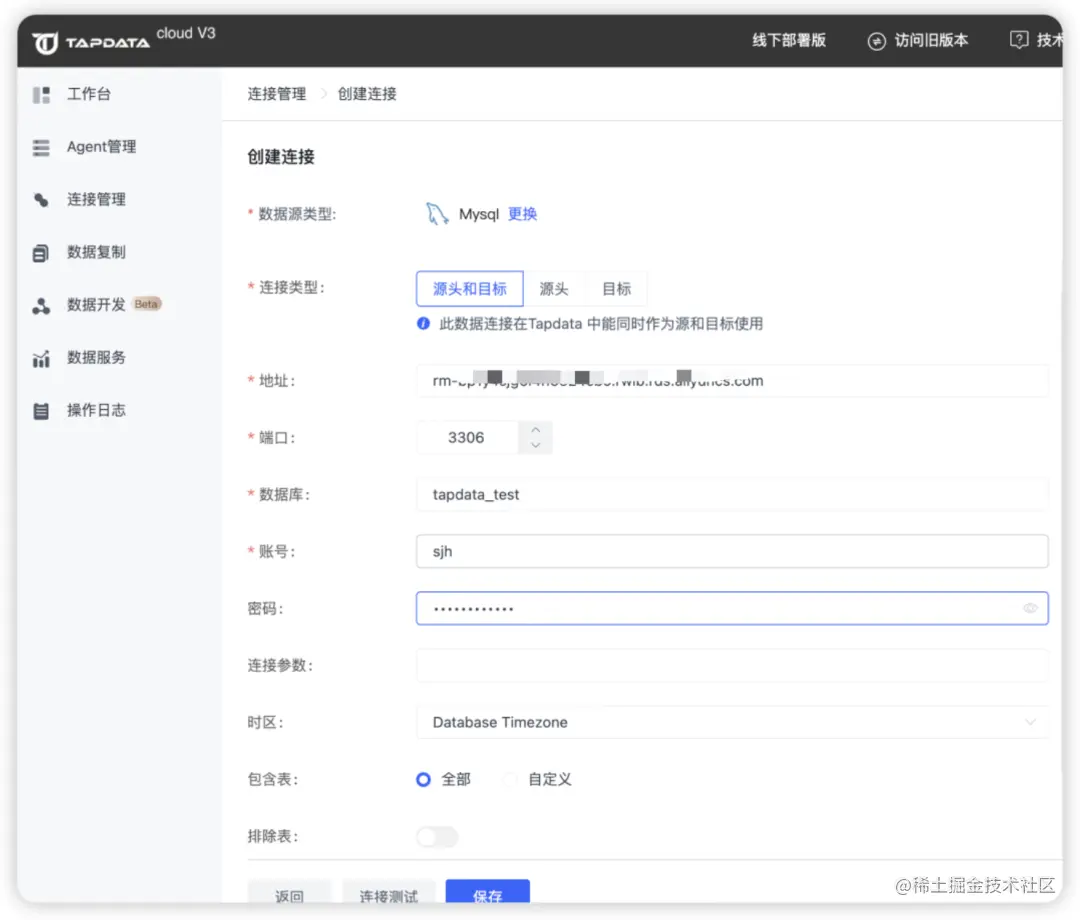
Task: Click the empty 连接参数 field
Action: 732,665
